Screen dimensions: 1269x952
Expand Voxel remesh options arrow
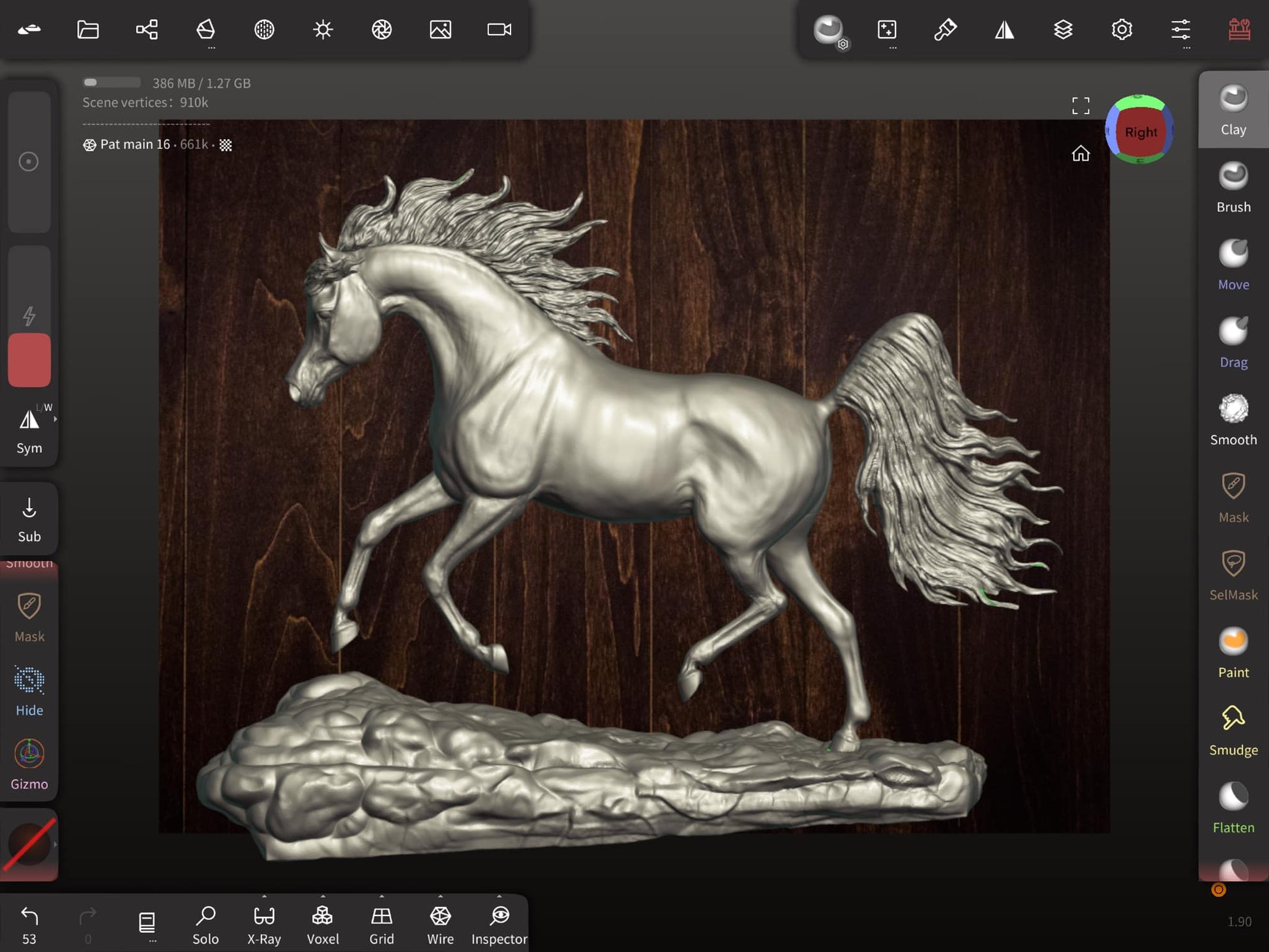tap(323, 897)
